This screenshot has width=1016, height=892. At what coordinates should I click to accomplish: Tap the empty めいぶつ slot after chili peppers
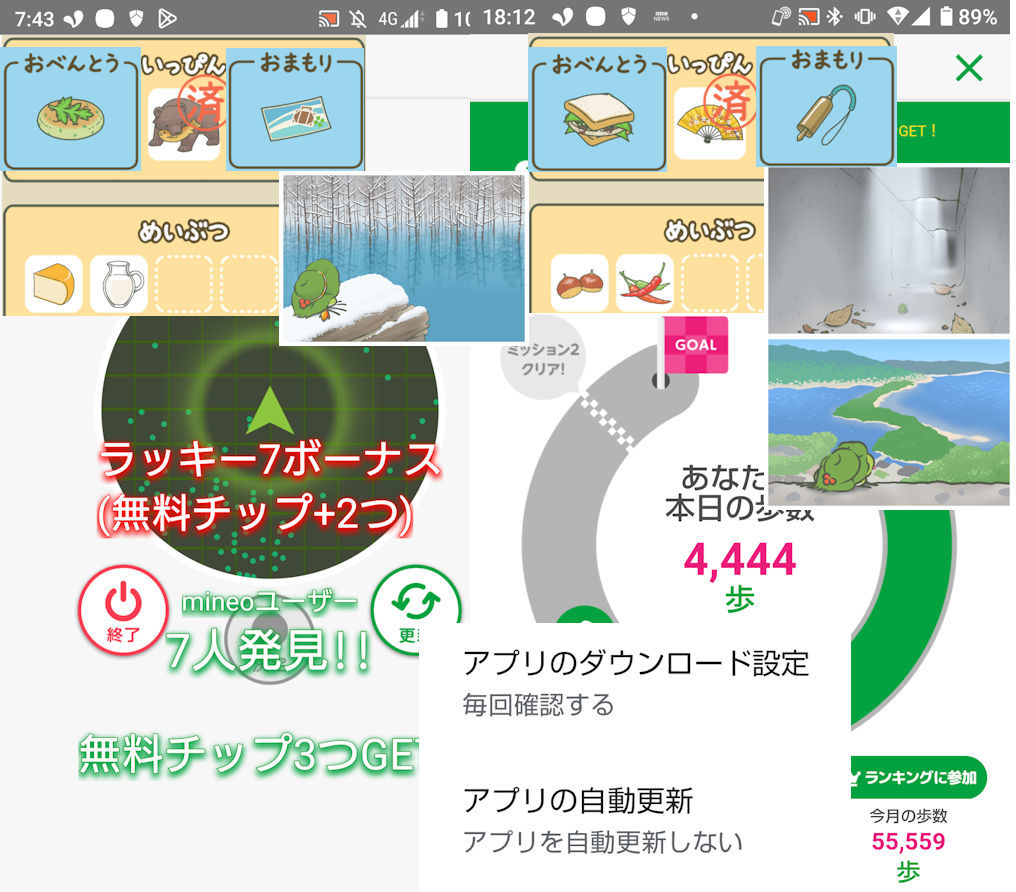point(710,284)
